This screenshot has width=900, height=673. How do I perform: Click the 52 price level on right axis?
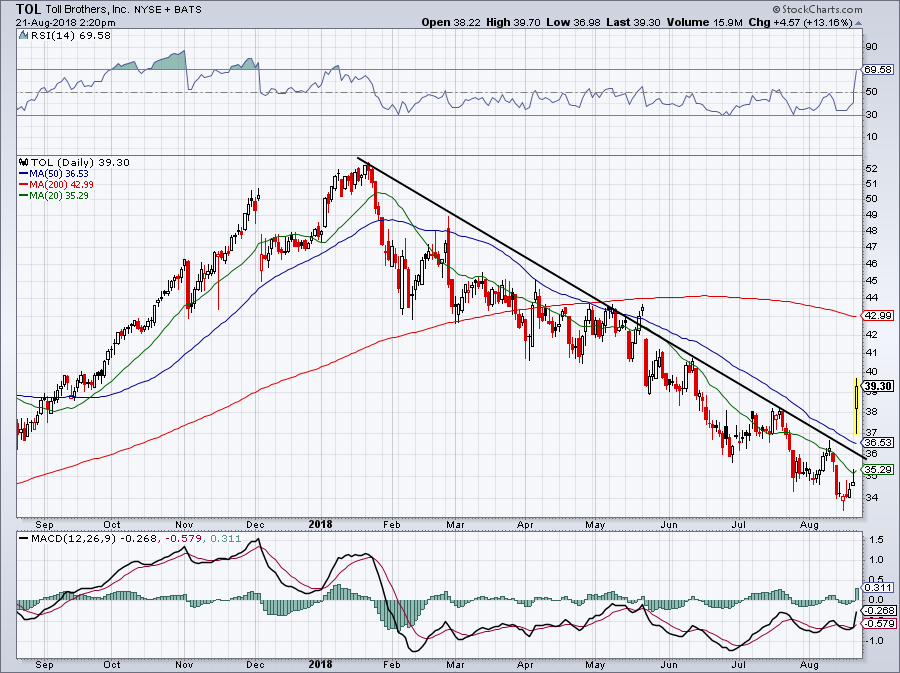[871, 168]
